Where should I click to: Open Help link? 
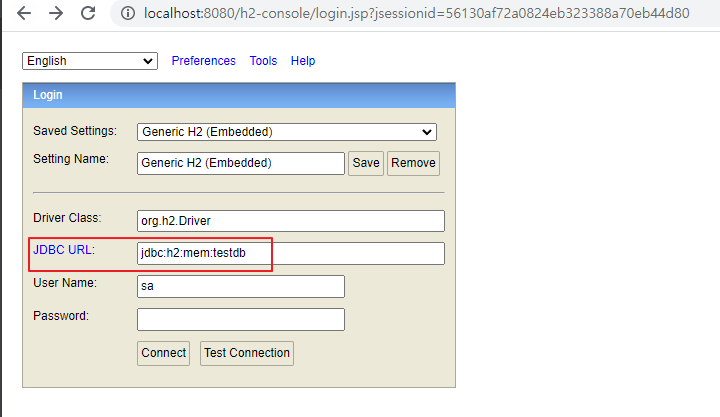(303, 61)
